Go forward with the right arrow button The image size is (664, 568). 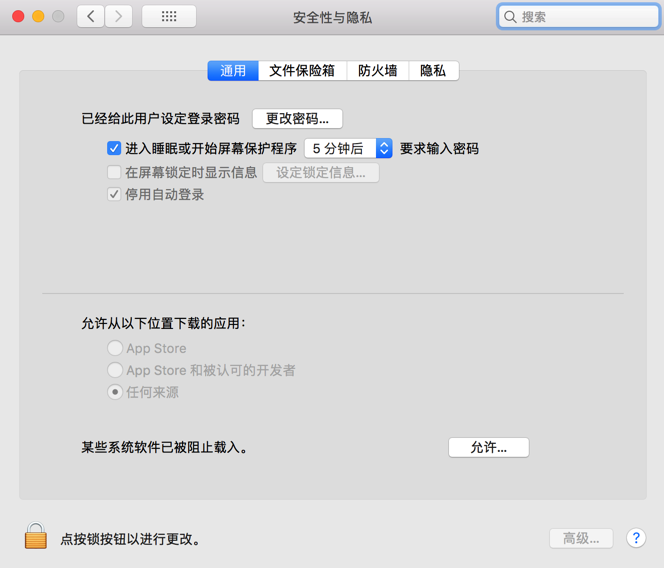pos(119,17)
